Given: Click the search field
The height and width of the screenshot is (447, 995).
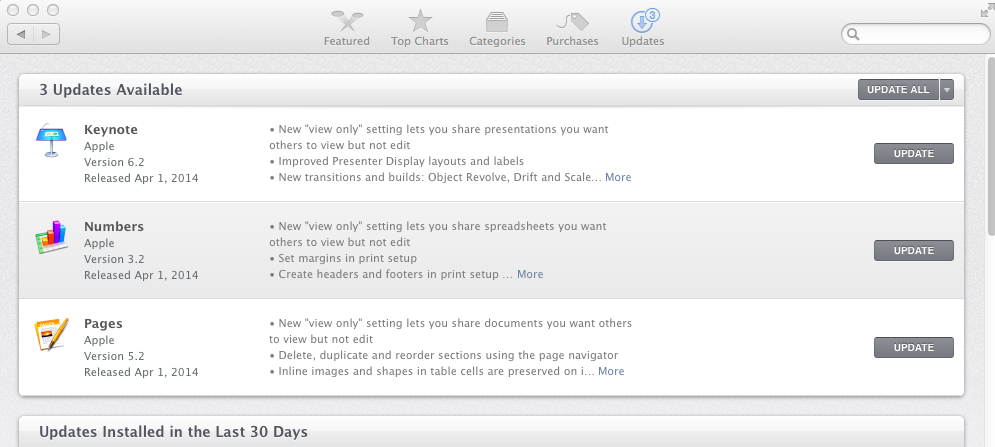Looking at the screenshot, I should (920, 34).
